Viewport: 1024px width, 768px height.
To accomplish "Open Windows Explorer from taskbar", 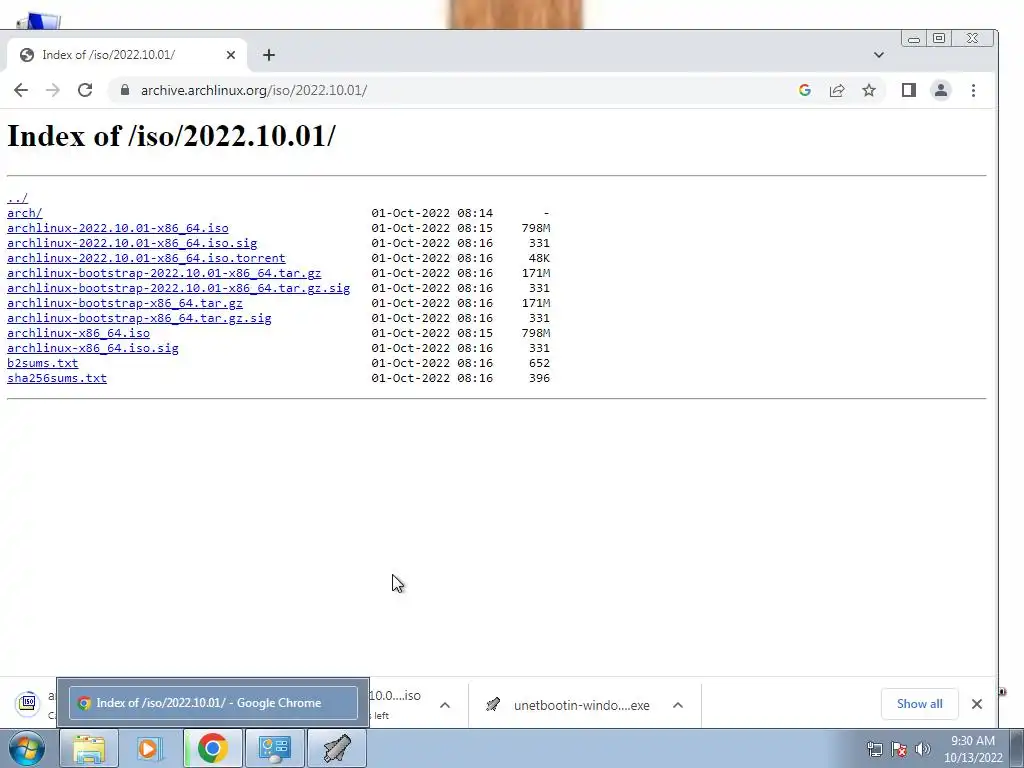I will (x=89, y=748).
